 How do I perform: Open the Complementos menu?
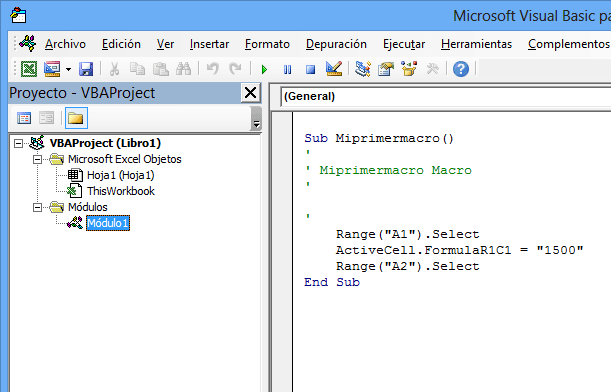pyautogui.click(x=569, y=44)
